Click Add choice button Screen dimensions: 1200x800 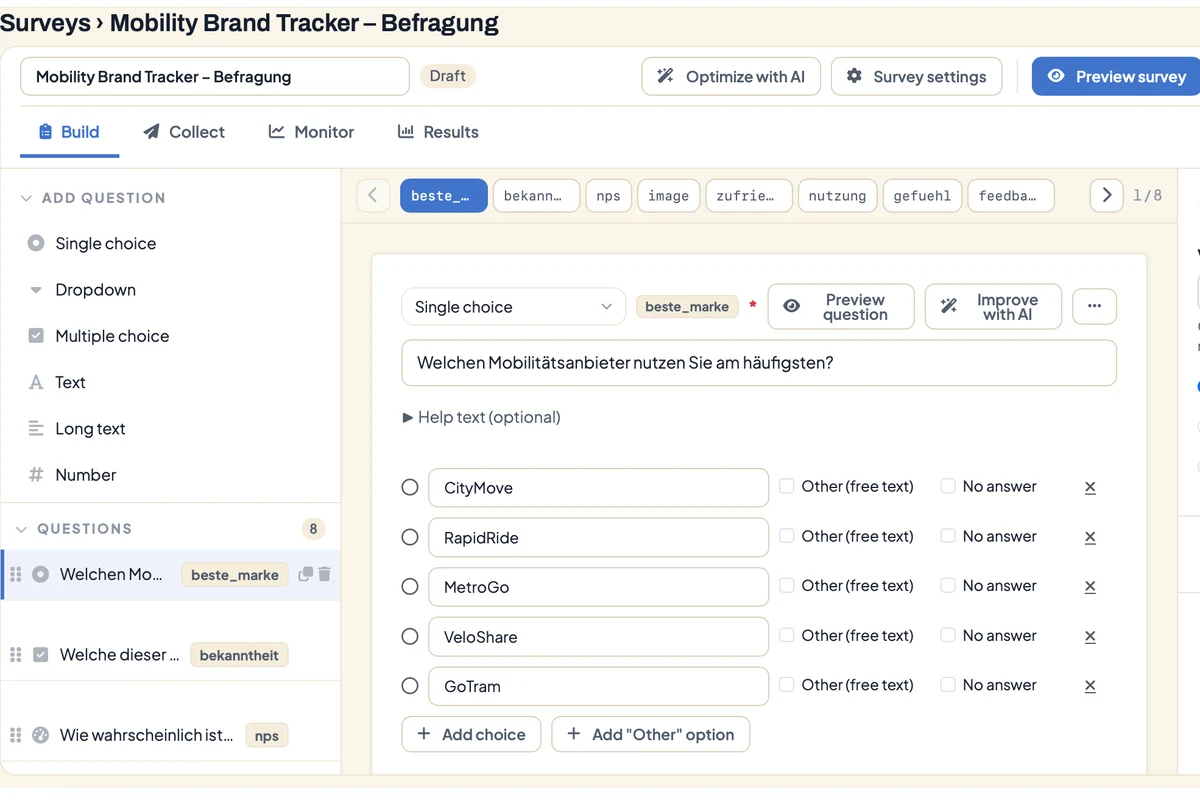coord(471,734)
